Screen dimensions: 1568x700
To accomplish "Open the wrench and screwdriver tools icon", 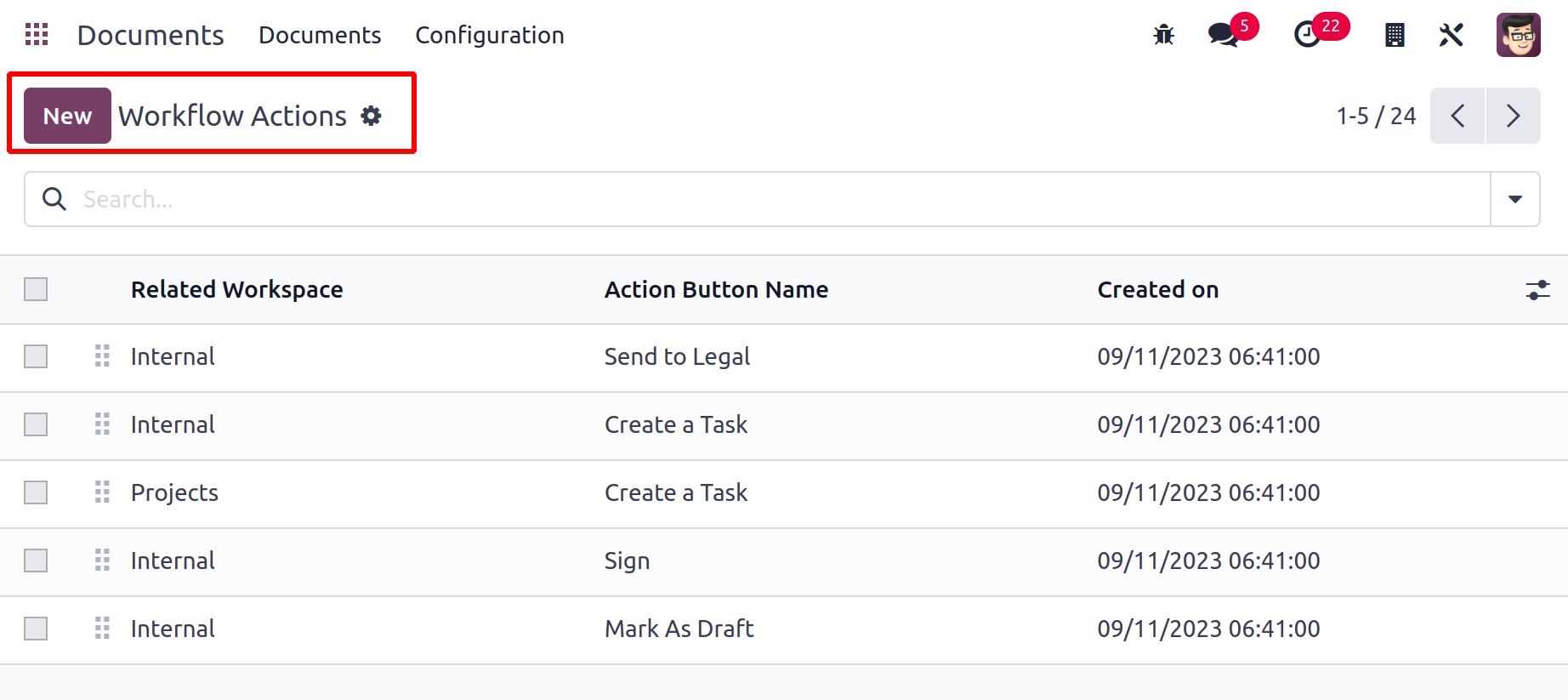I will (x=1451, y=35).
